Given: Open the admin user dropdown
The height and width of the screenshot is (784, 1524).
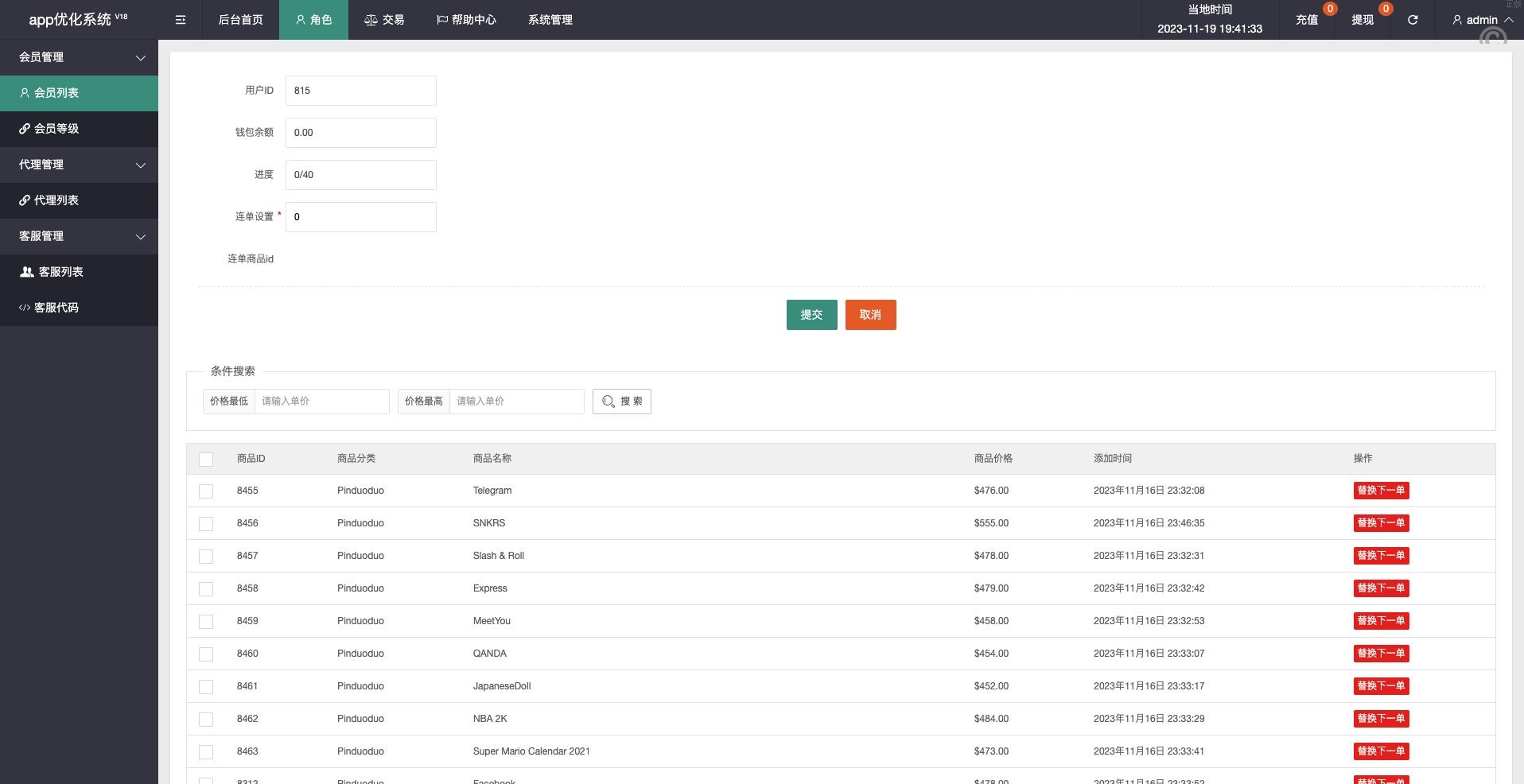Looking at the screenshot, I should coord(1482,20).
